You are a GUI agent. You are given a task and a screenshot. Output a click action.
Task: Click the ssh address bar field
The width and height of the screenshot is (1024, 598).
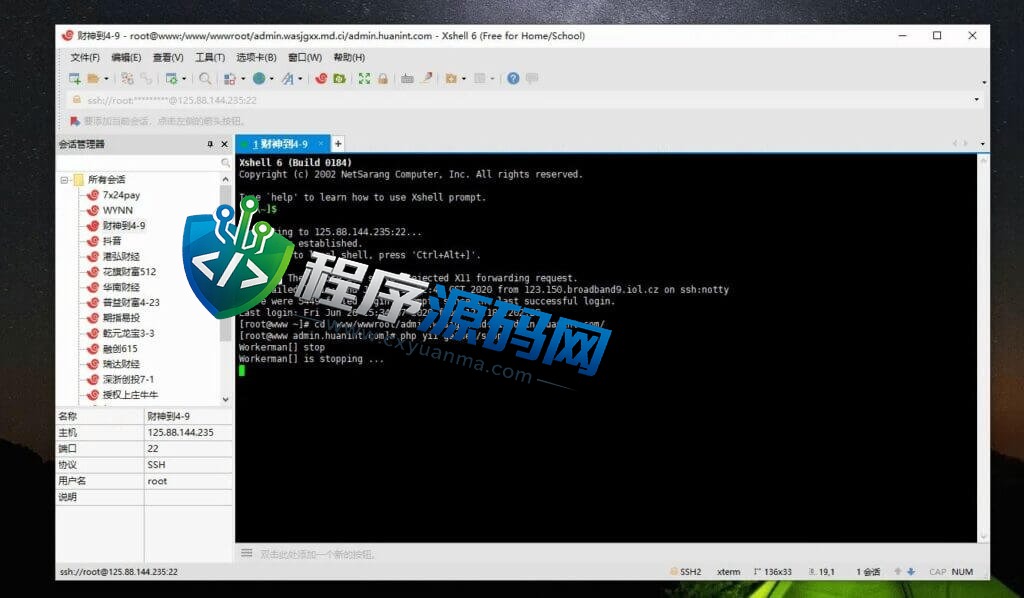click(519, 100)
